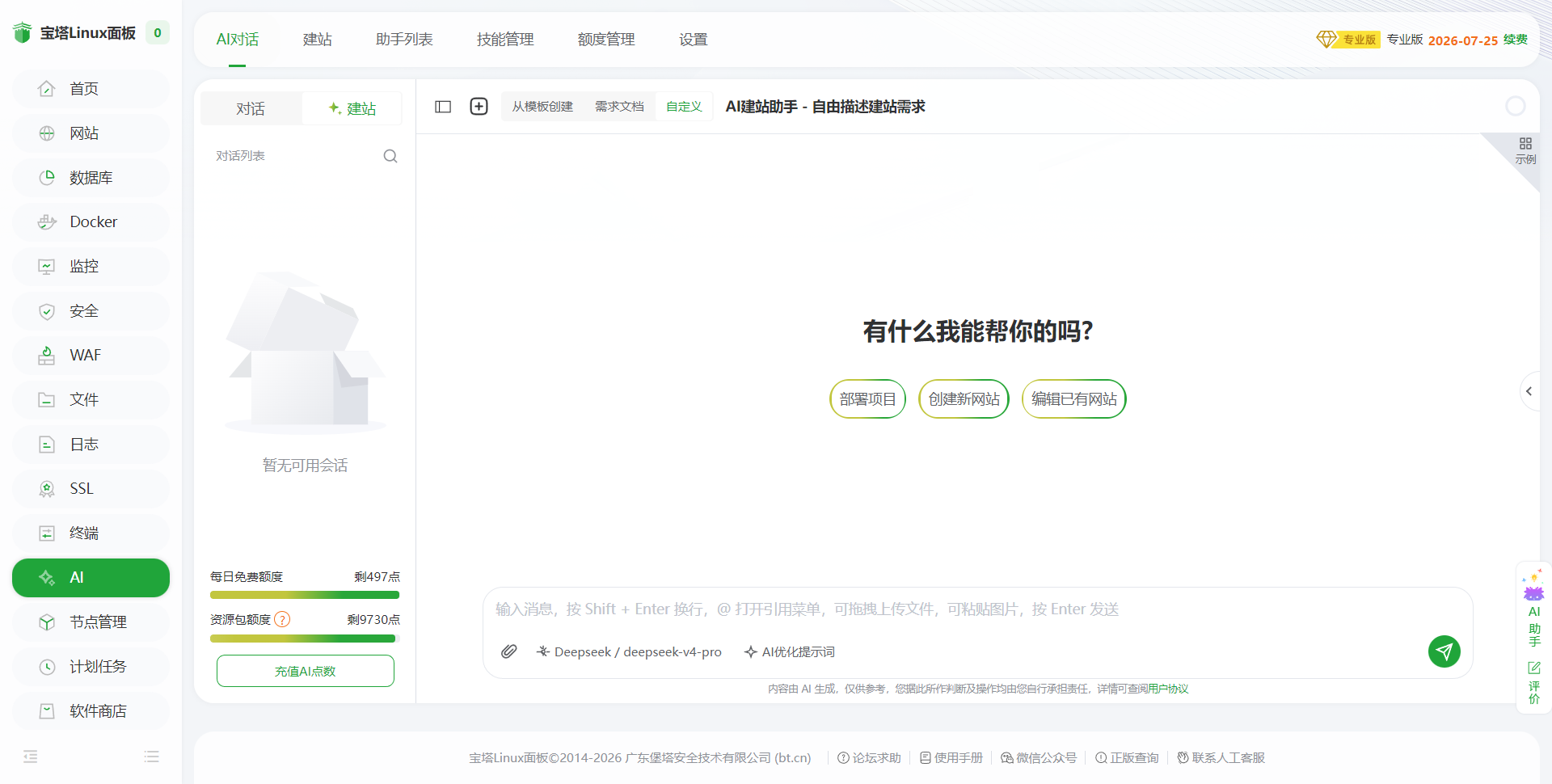Open the 网站 websites section
The width and height of the screenshot is (1552, 784).
(x=91, y=133)
